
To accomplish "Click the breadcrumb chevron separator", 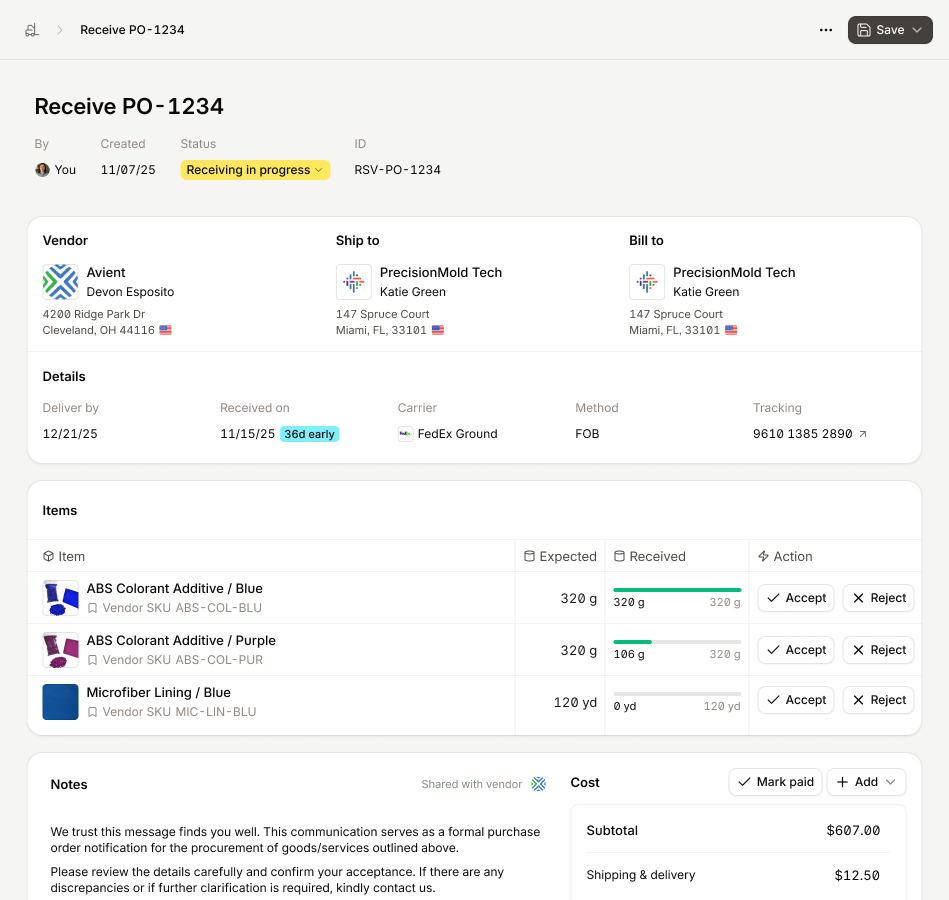I will pos(59,30).
